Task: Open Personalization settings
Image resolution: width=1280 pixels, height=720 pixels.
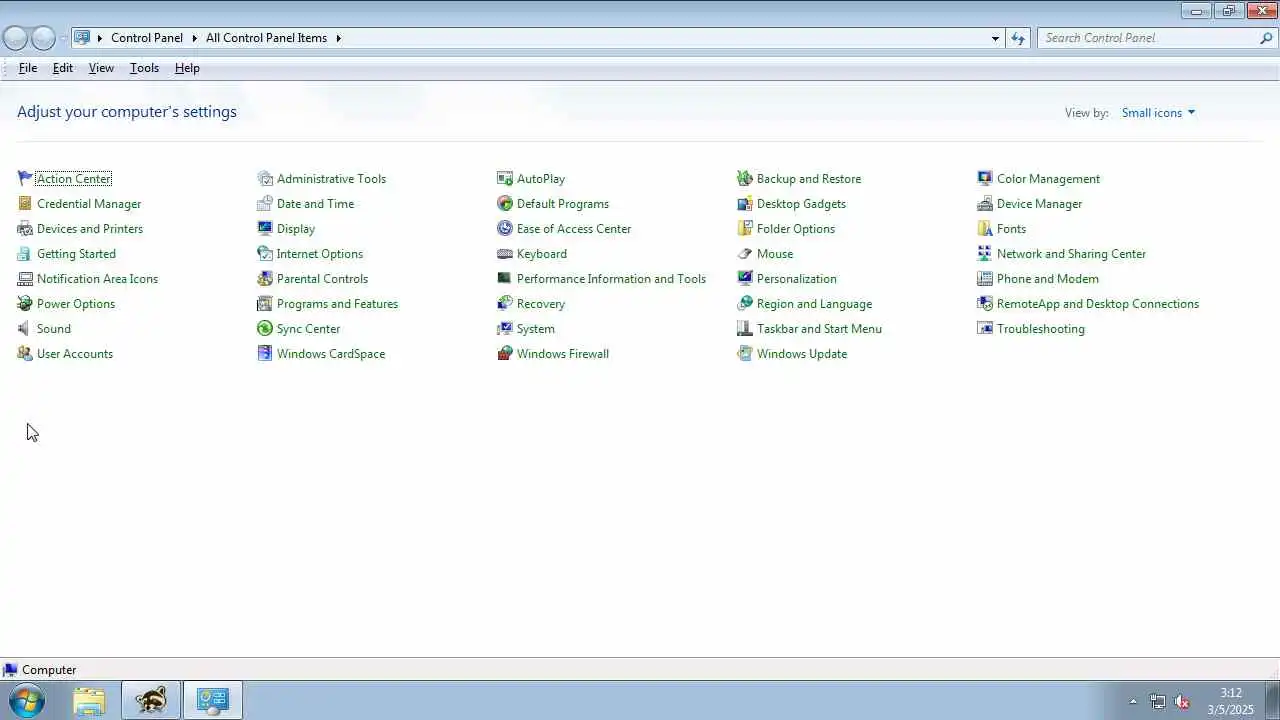Action: tap(797, 279)
